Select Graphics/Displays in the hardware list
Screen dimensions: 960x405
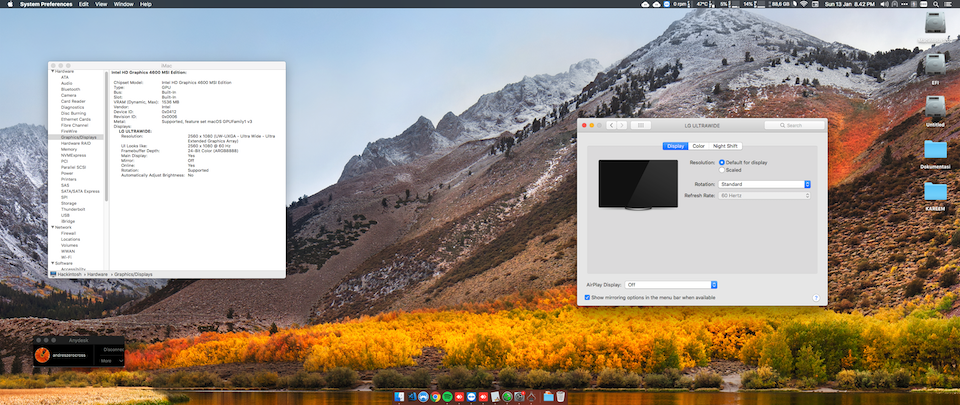78,137
